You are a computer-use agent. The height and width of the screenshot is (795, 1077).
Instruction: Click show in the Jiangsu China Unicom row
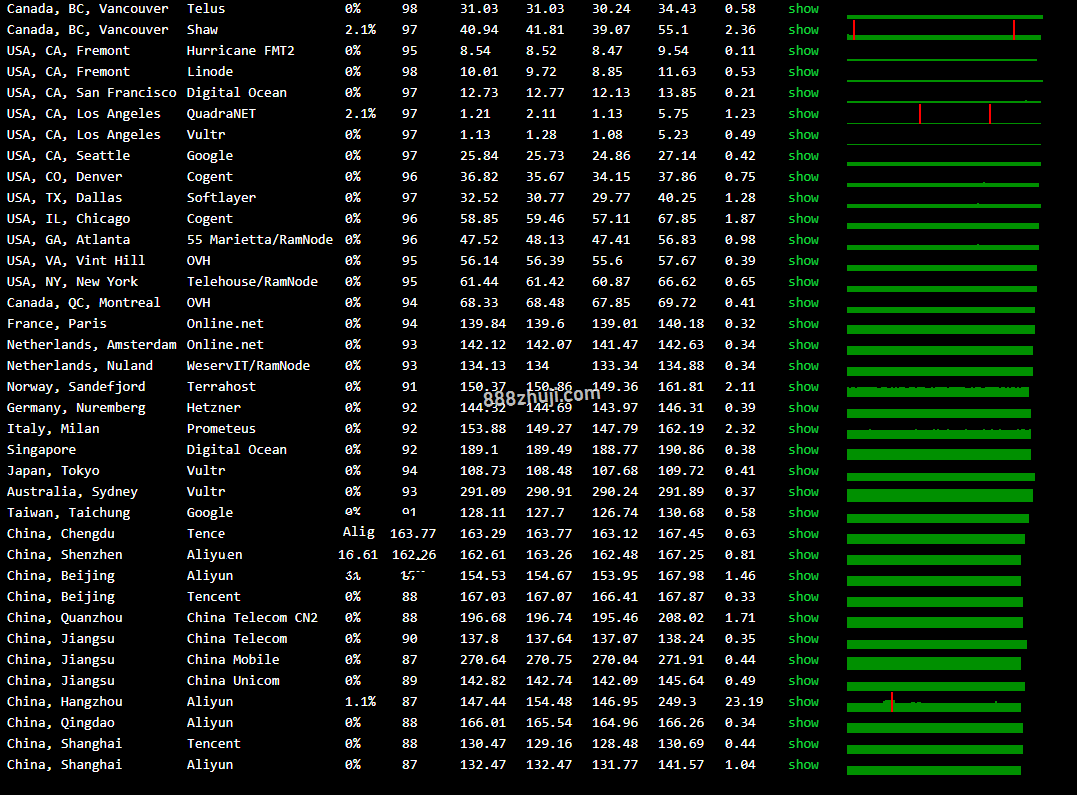tap(803, 680)
